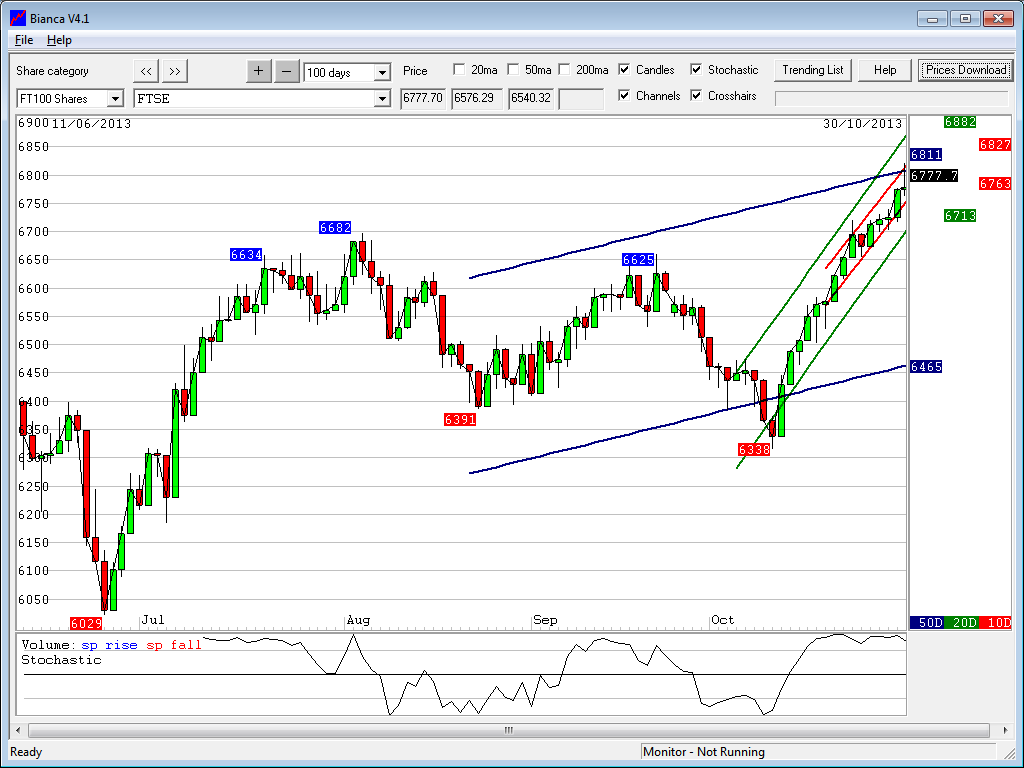Image resolution: width=1024 pixels, height=768 pixels.
Task: Click the Bianca app icon in title bar
Action: click(17, 18)
